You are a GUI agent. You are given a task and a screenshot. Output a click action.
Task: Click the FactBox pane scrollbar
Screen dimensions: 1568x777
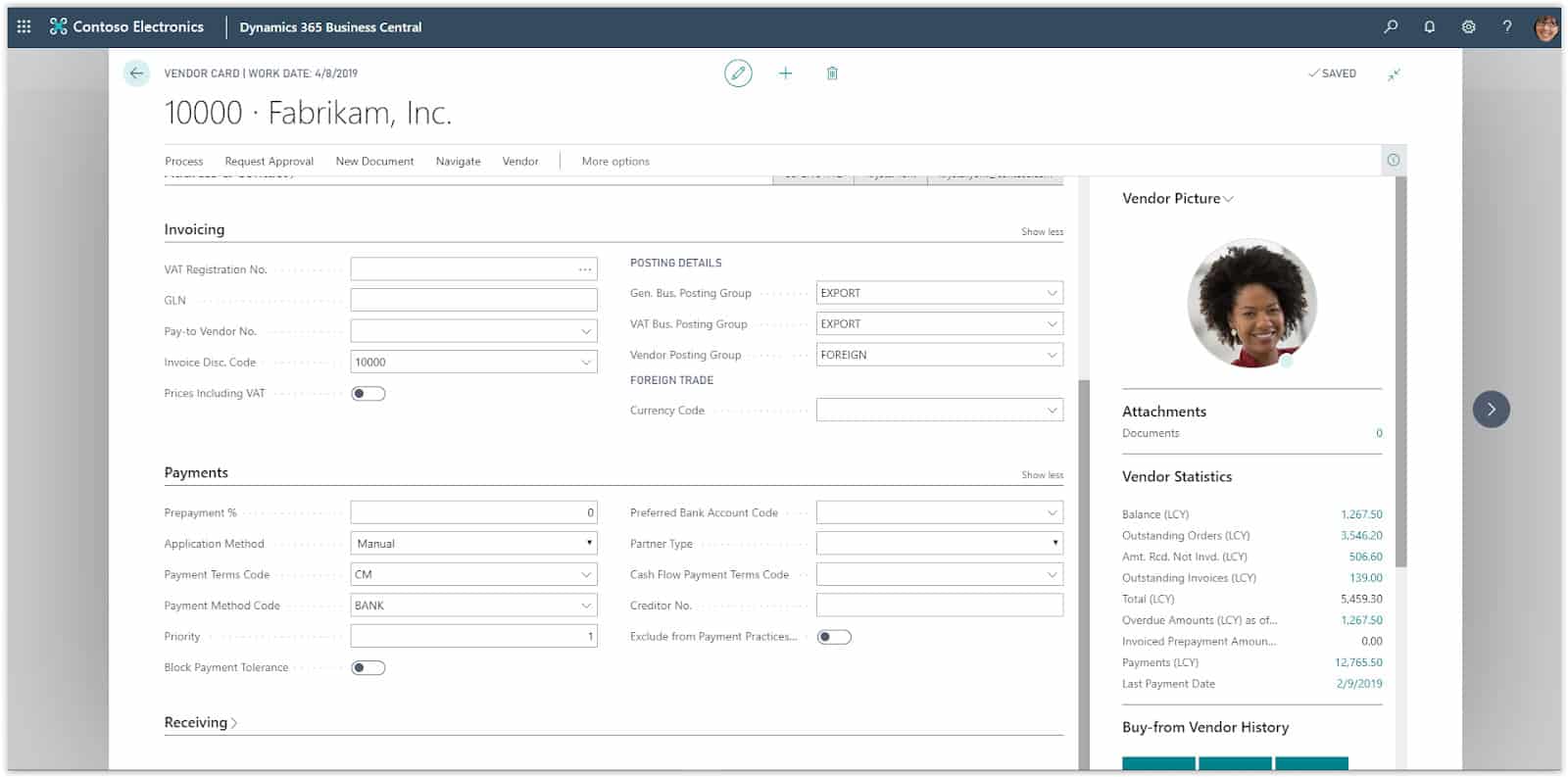coord(1400,371)
